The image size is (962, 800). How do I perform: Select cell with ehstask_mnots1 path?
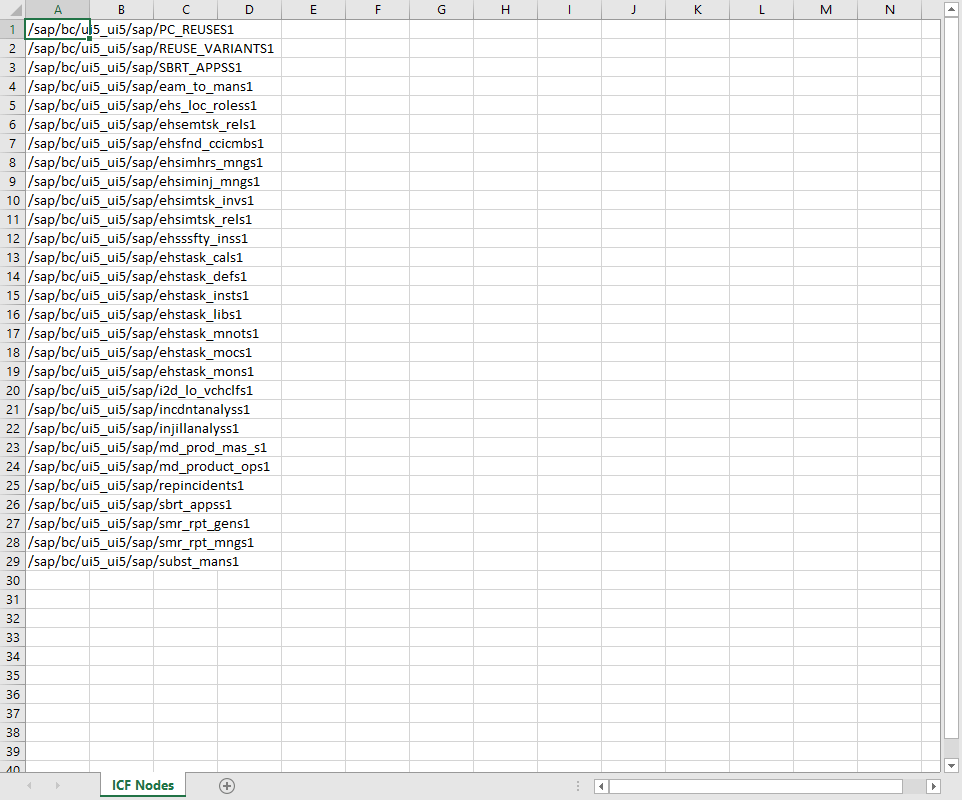(x=58, y=334)
